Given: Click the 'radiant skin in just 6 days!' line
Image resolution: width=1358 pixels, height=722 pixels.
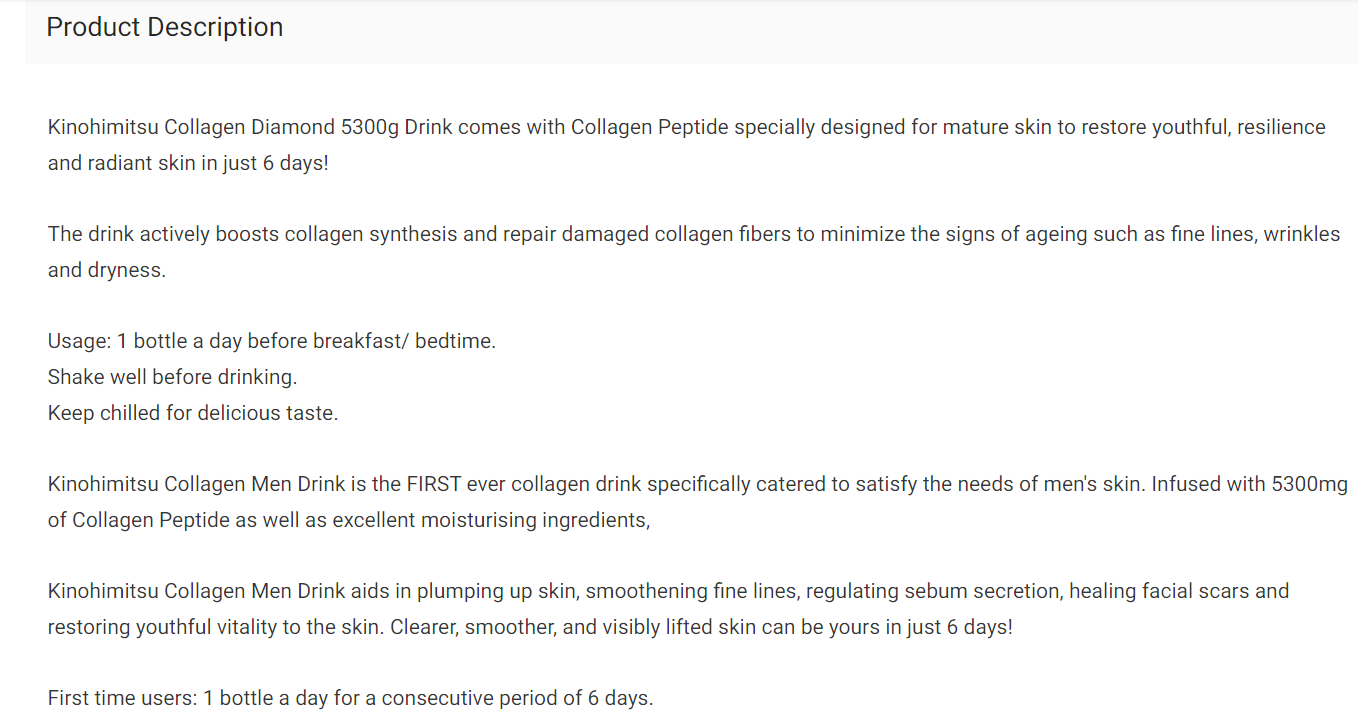Looking at the screenshot, I should point(188,163).
